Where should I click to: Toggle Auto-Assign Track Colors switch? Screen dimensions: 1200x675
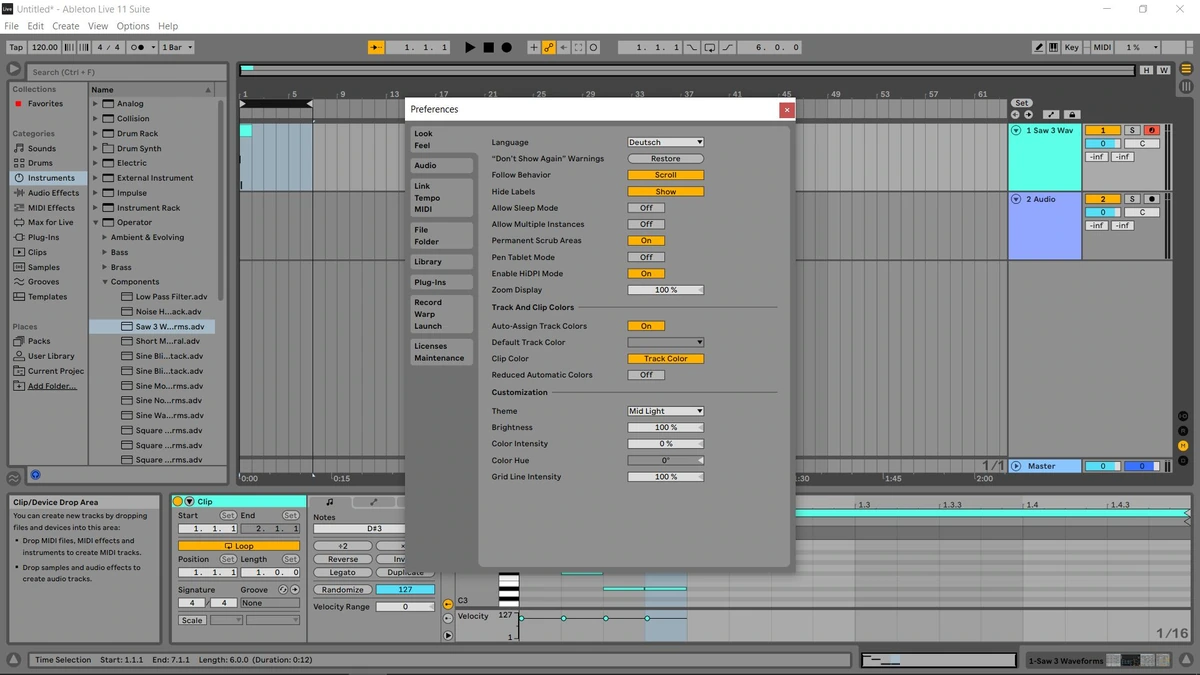click(x=646, y=326)
